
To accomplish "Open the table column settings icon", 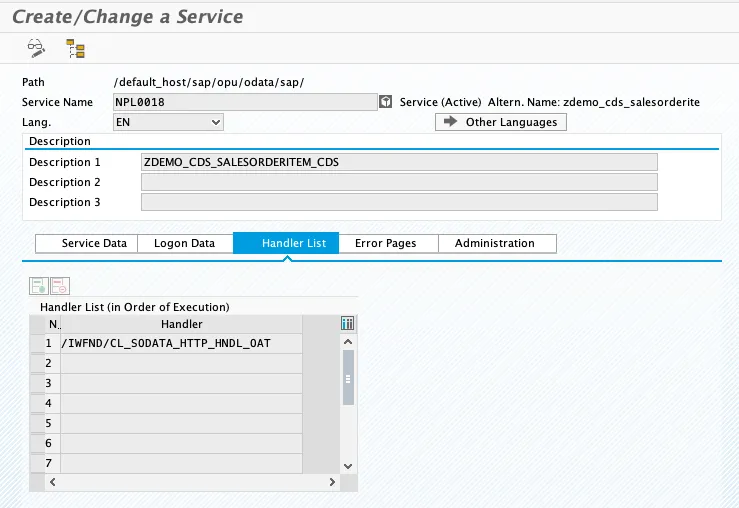I will (x=348, y=324).
